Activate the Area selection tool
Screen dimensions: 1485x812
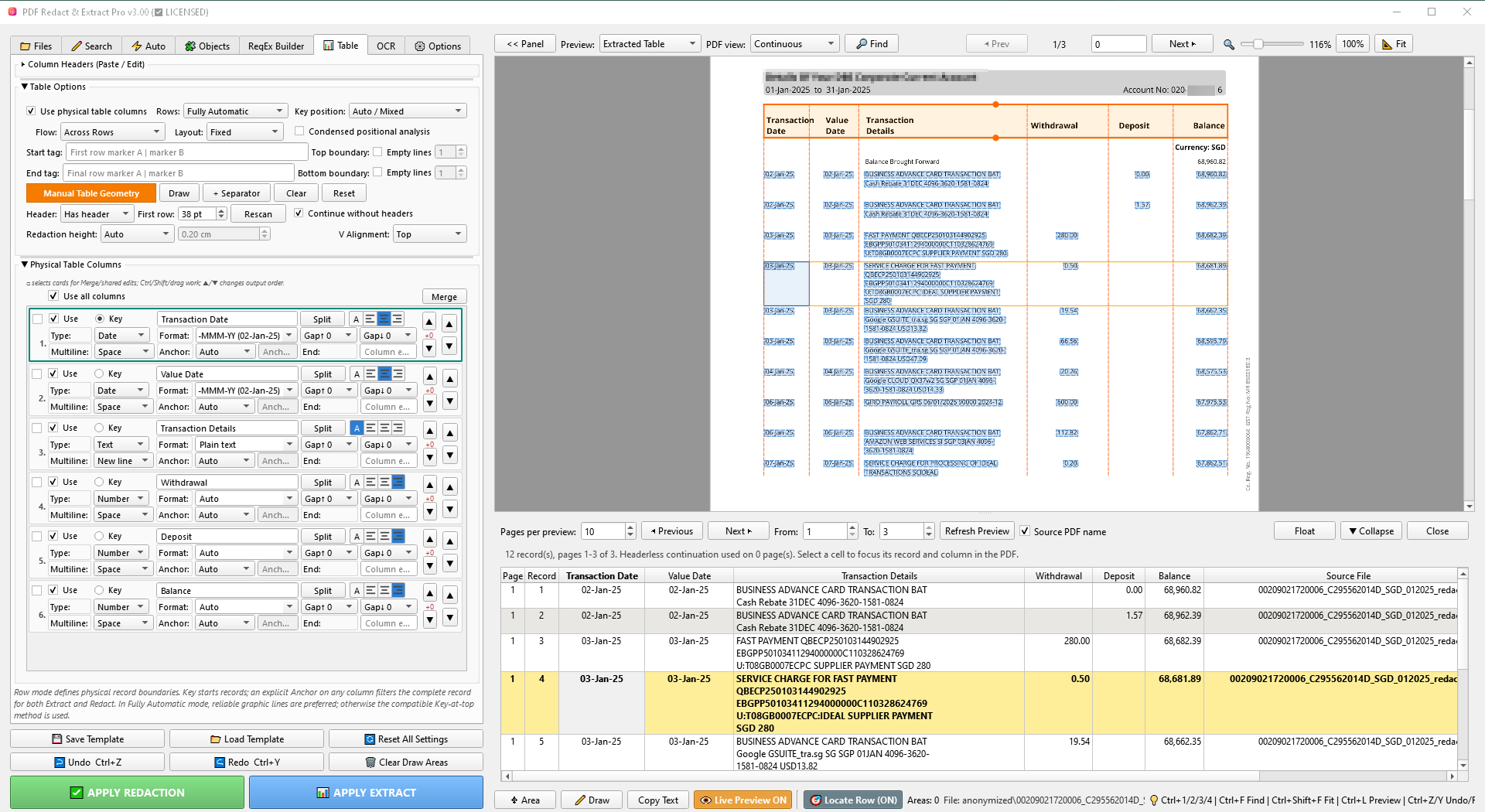coord(525,800)
